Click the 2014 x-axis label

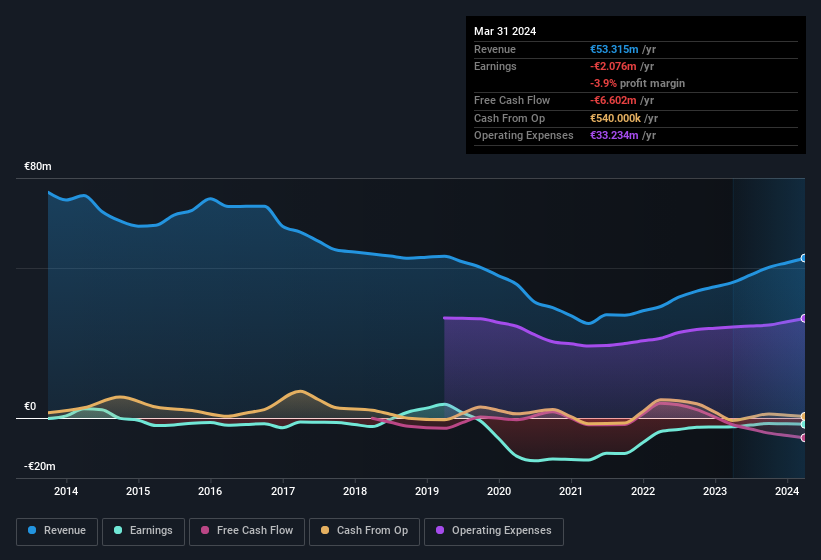click(66, 491)
